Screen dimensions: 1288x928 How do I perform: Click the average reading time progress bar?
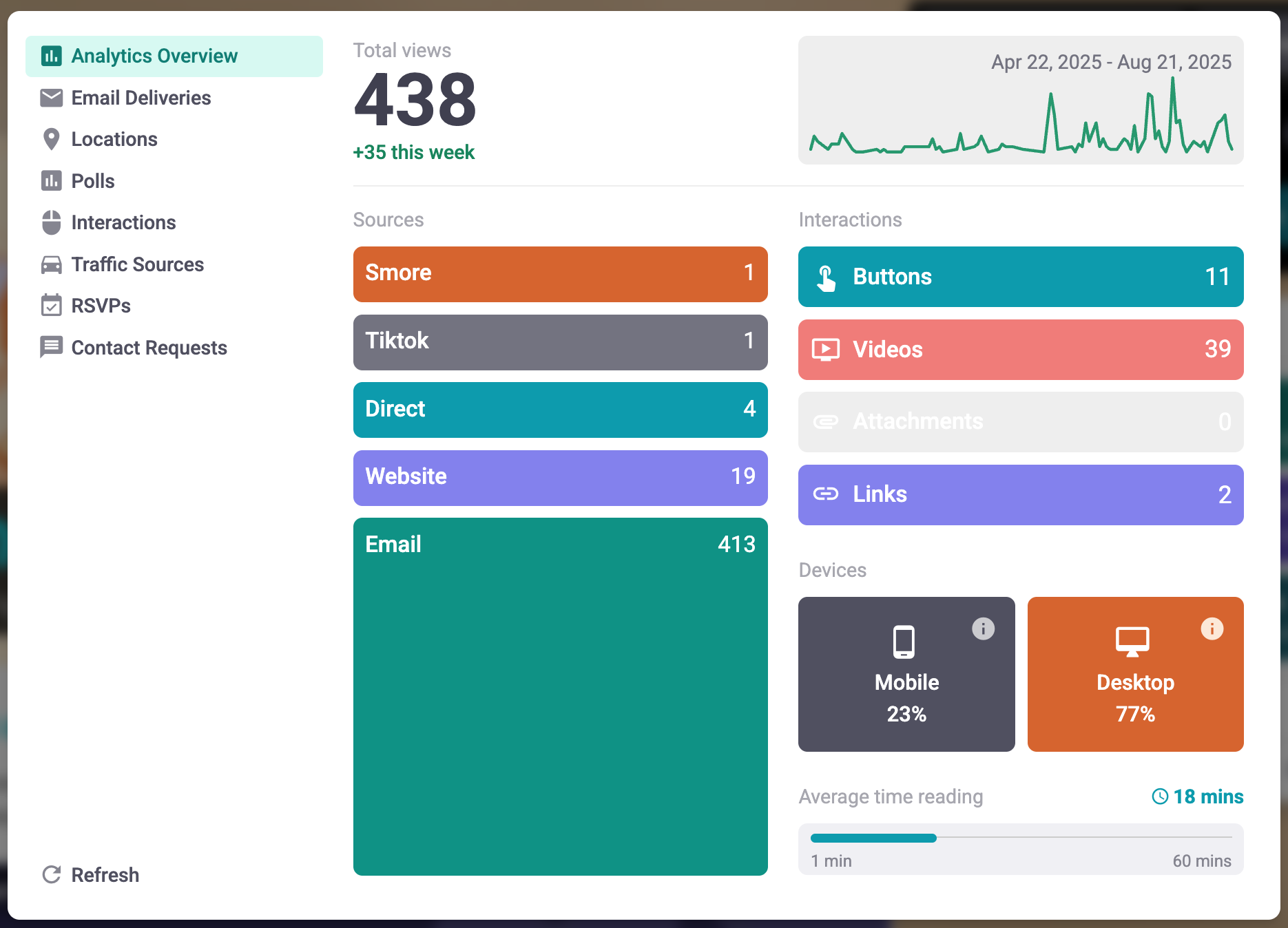(x=1020, y=838)
